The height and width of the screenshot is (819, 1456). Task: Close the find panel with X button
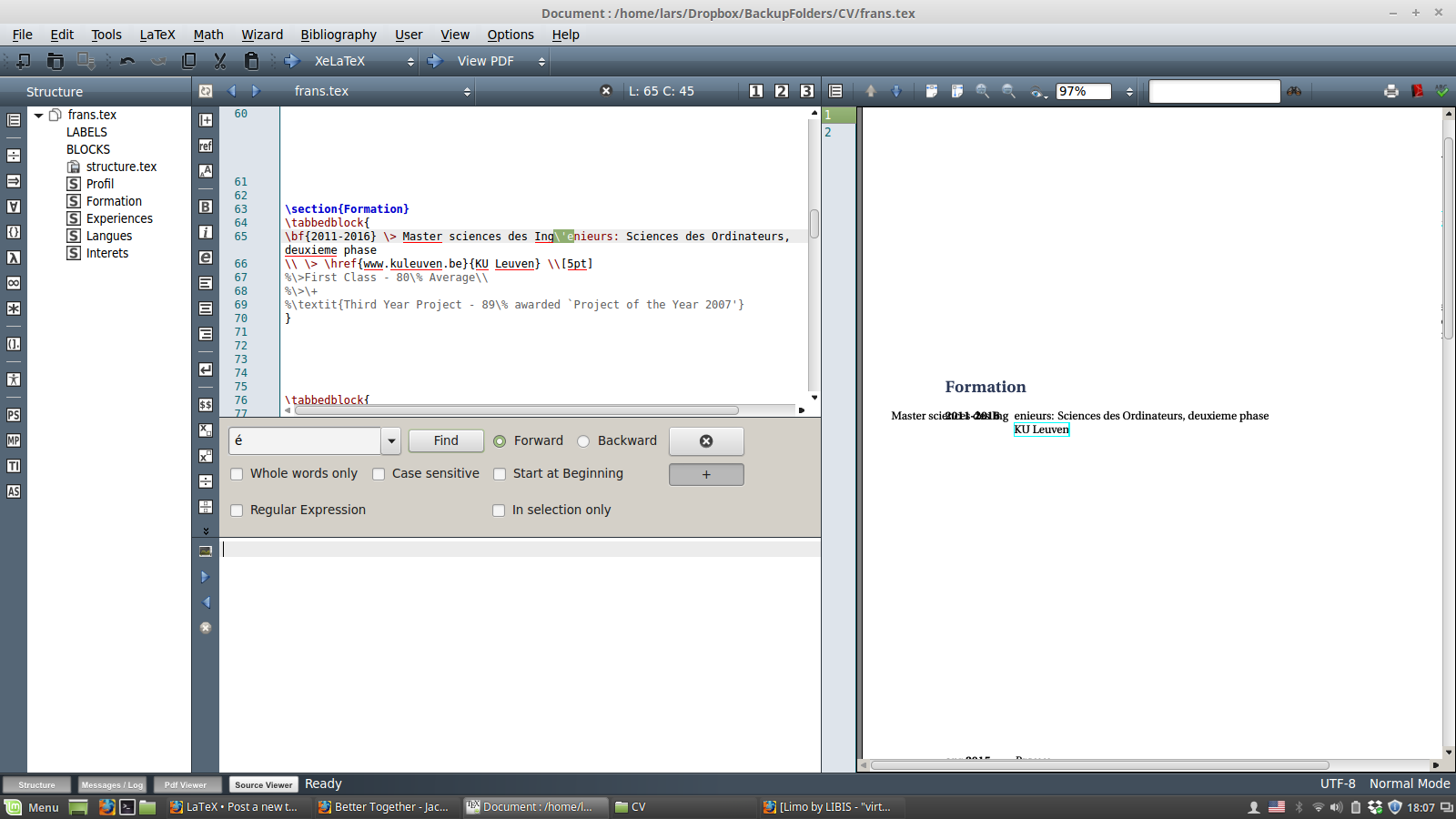coord(706,441)
